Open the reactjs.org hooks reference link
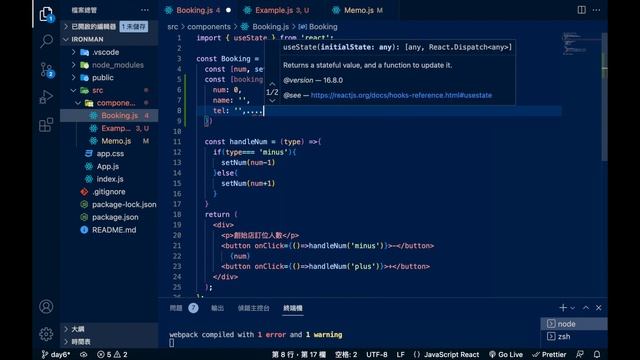The height and width of the screenshot is (360, 640). click(x=401, y=95)
